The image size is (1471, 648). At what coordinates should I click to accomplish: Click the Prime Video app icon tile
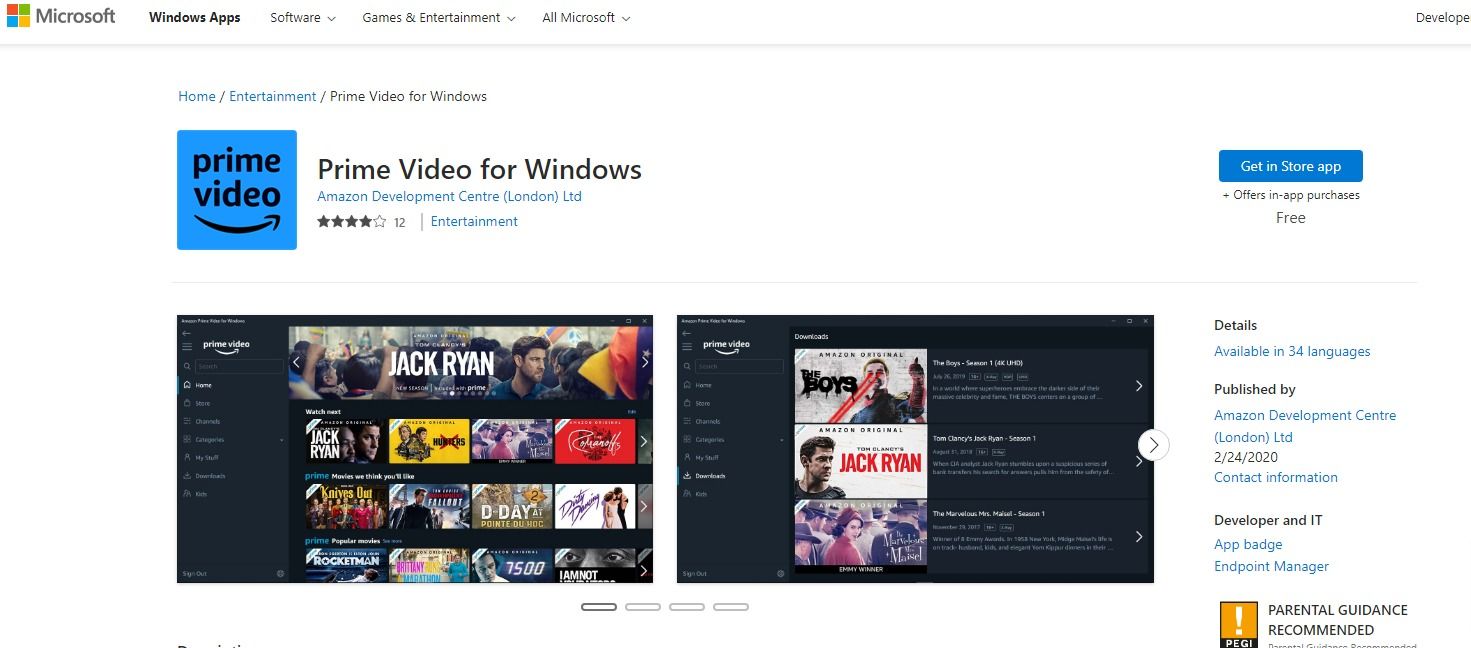click(236, 189)
